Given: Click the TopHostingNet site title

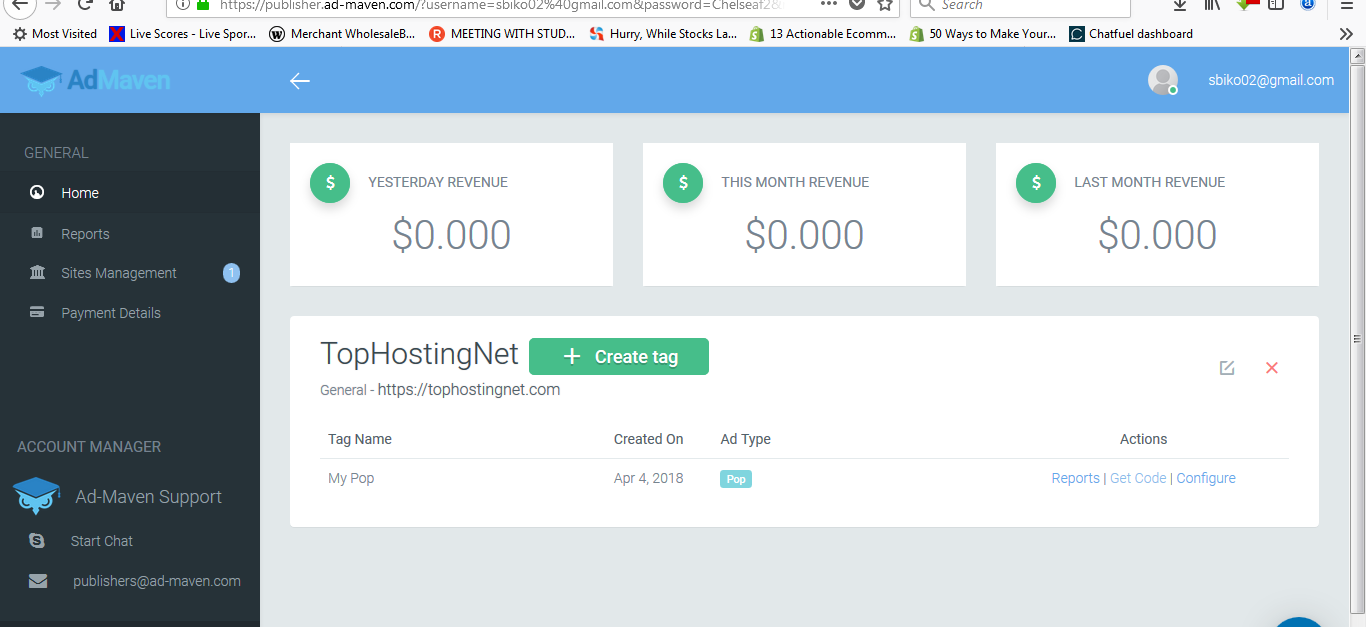Looking at the screenshot, I should coord(420,354).
